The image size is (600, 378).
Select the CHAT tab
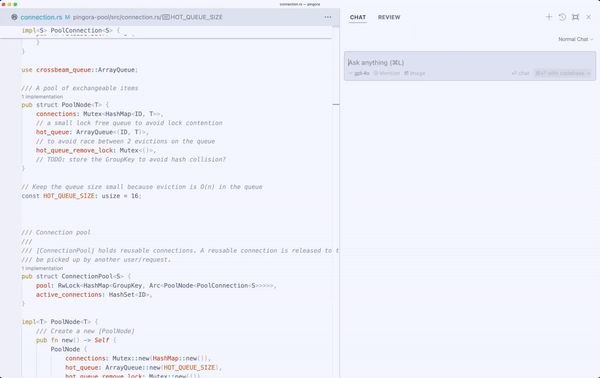pos(358,17)
